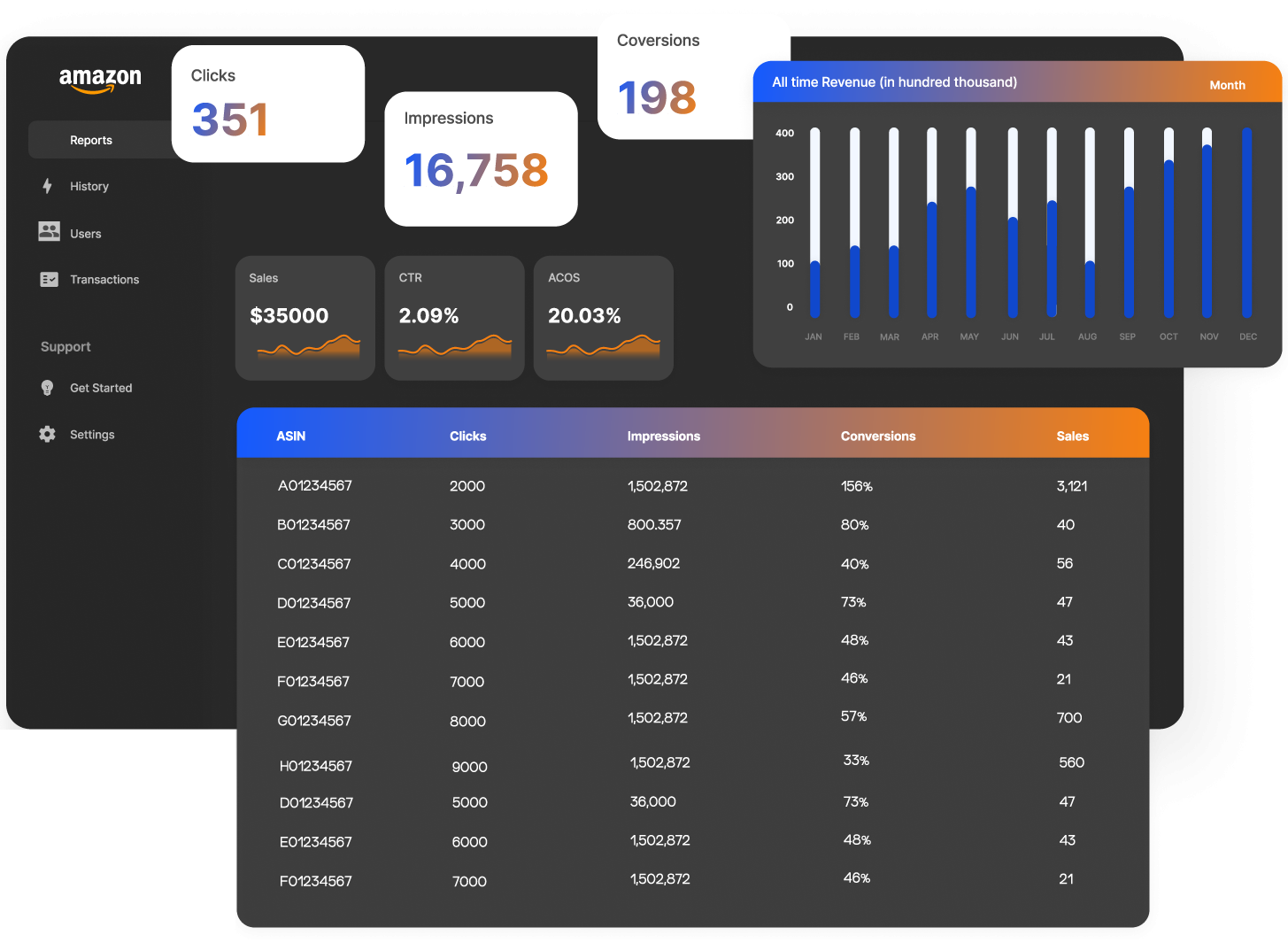
Task: Open the History sidebar item
Action: [89, 186]
